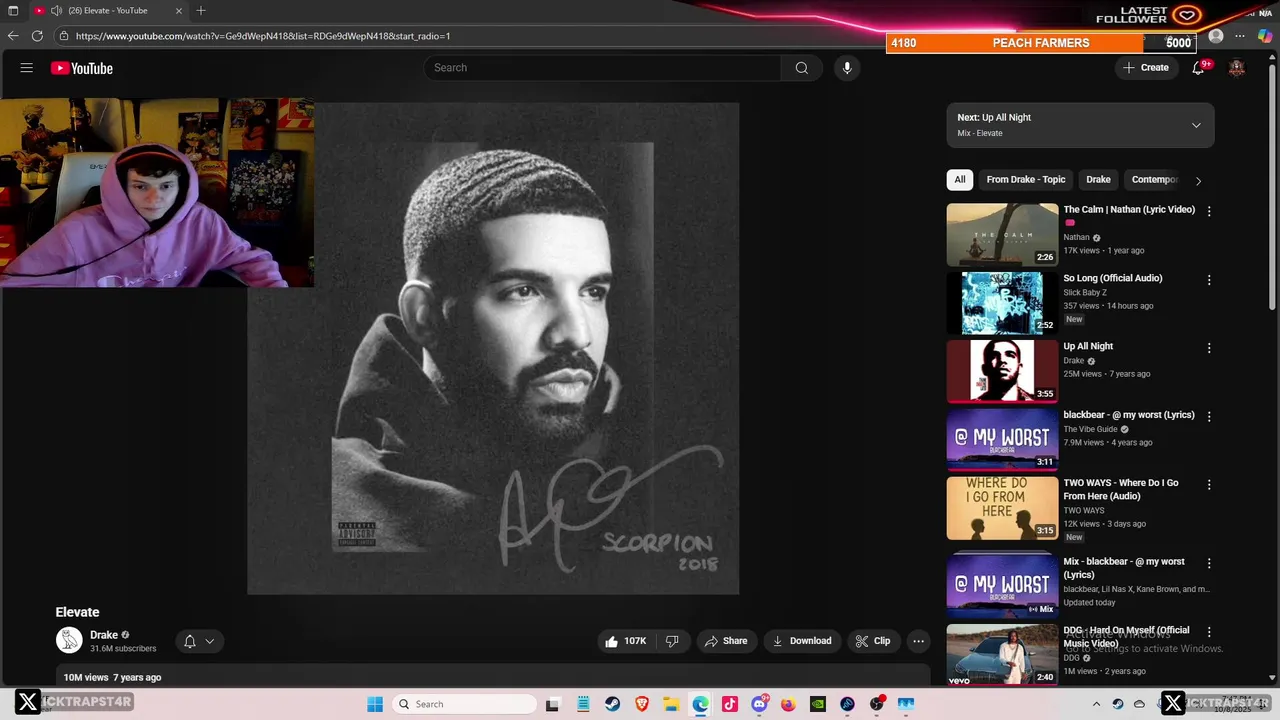Screen dimensions: 1280x720
Task: Open the DDG Hard On Myself thumbnail
Action: [1002, 654]
